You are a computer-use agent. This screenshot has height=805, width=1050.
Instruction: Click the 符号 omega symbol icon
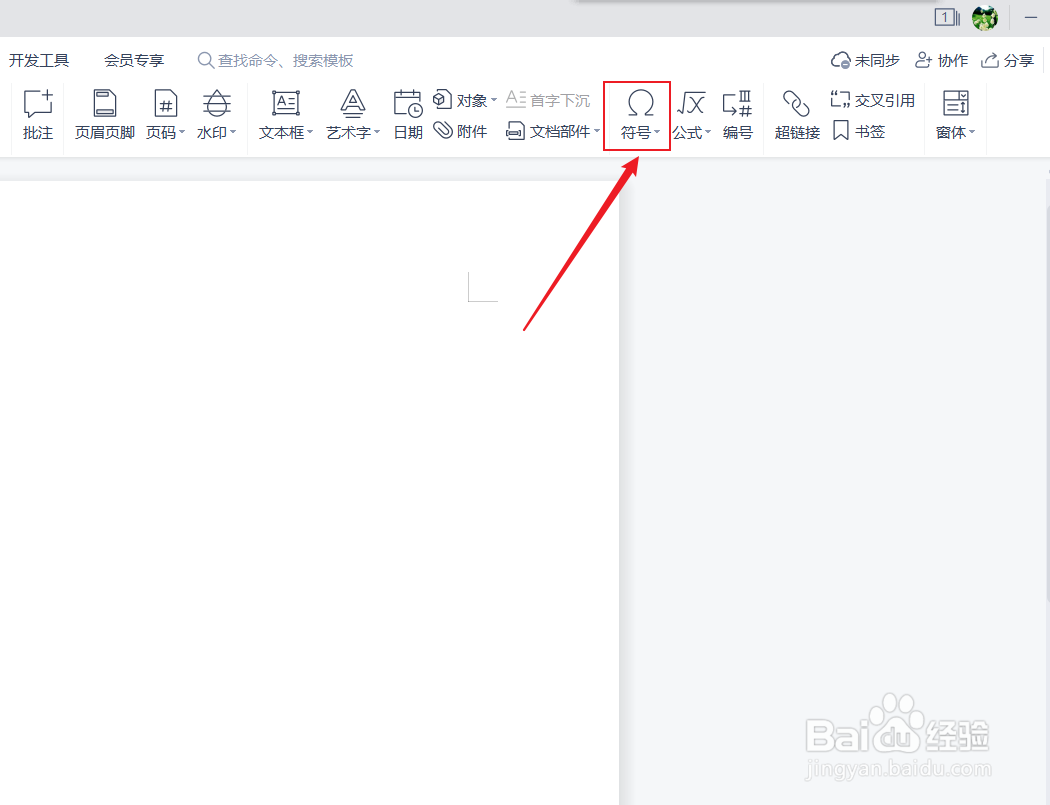pos(640,104)
